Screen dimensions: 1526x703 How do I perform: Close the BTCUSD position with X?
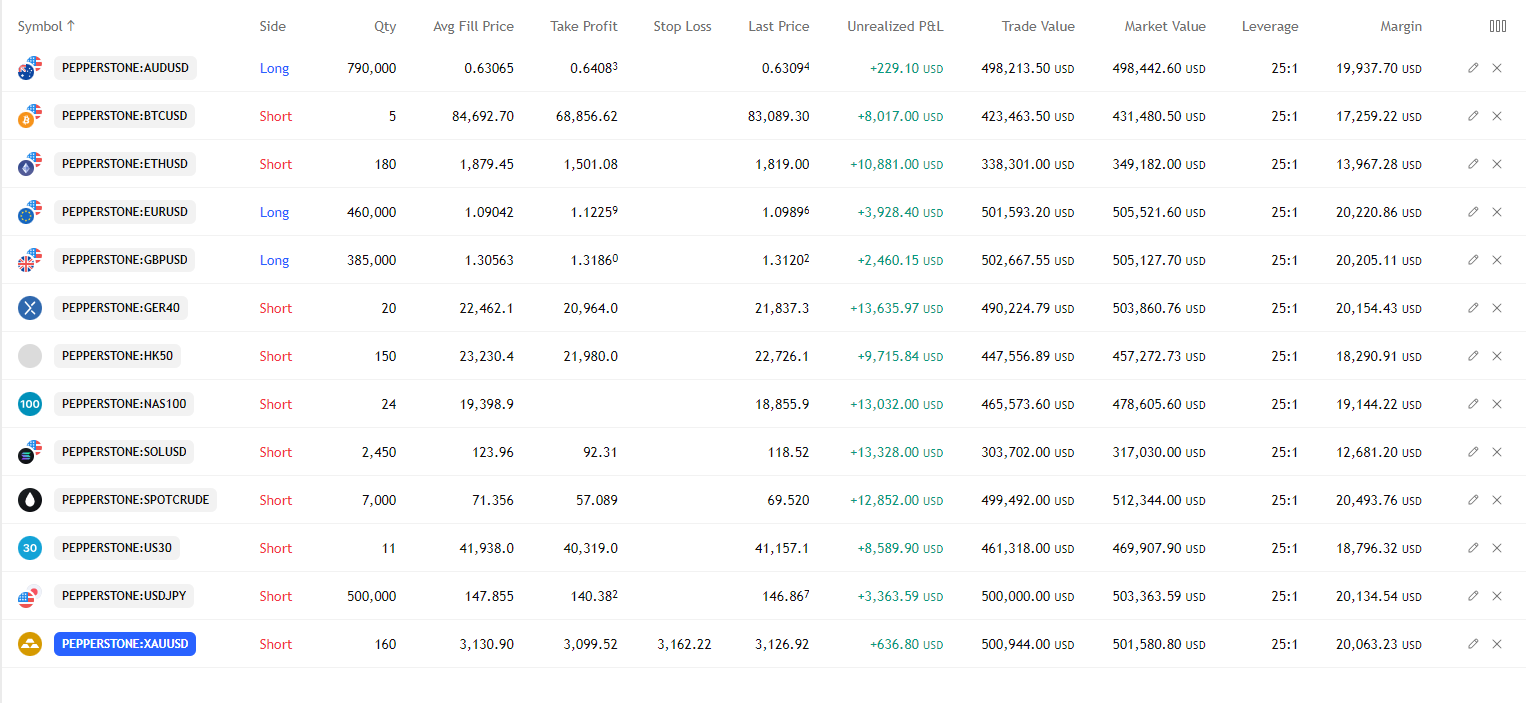click(1497, 116)
